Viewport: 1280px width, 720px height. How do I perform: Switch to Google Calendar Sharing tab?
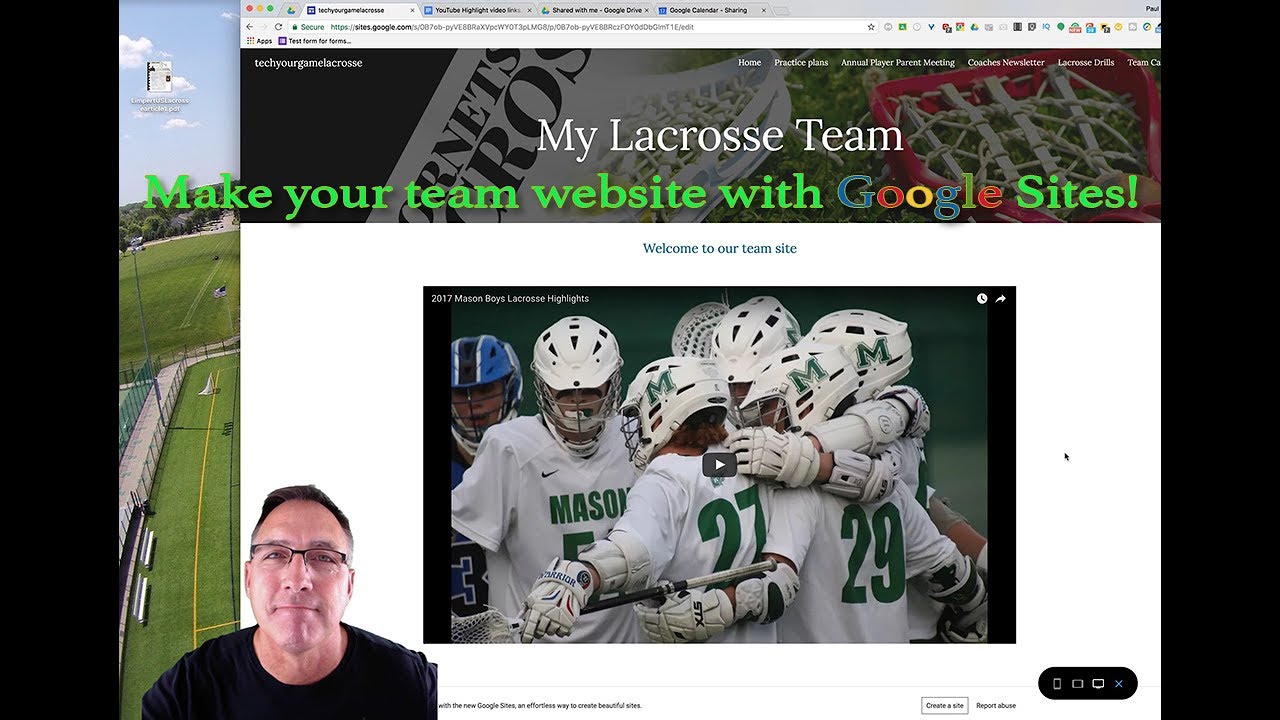coord(710,10)
